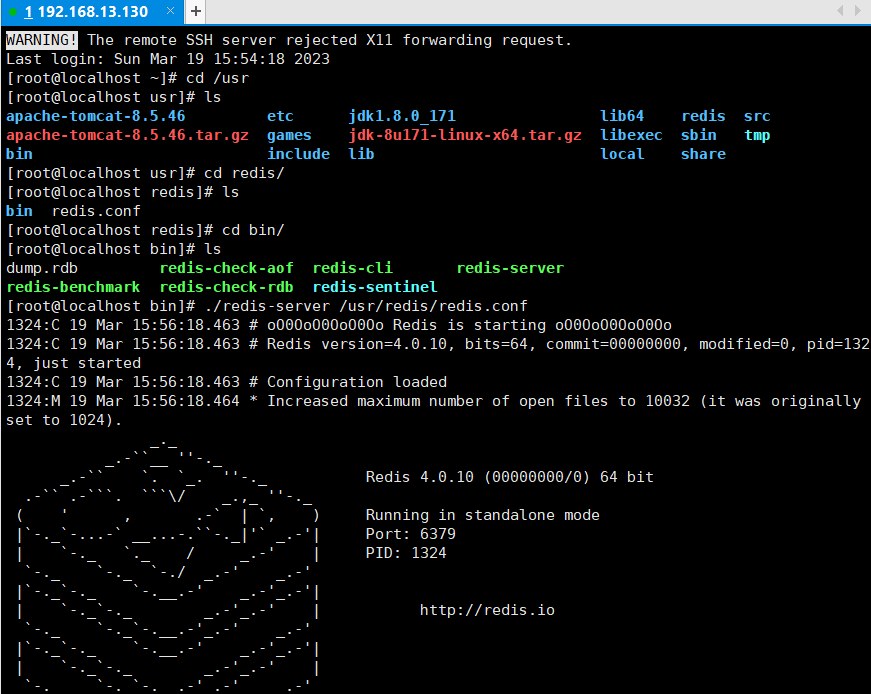Click the green connection status dot on tab

pos(13,12)
